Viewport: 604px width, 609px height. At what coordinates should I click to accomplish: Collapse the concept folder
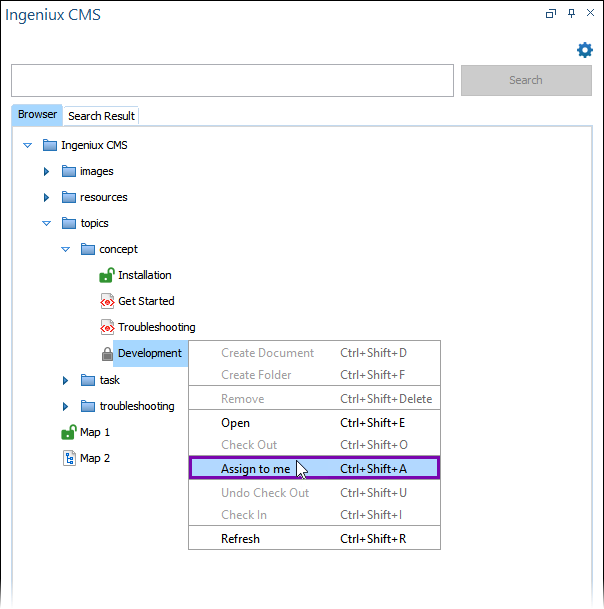point(65,250)
